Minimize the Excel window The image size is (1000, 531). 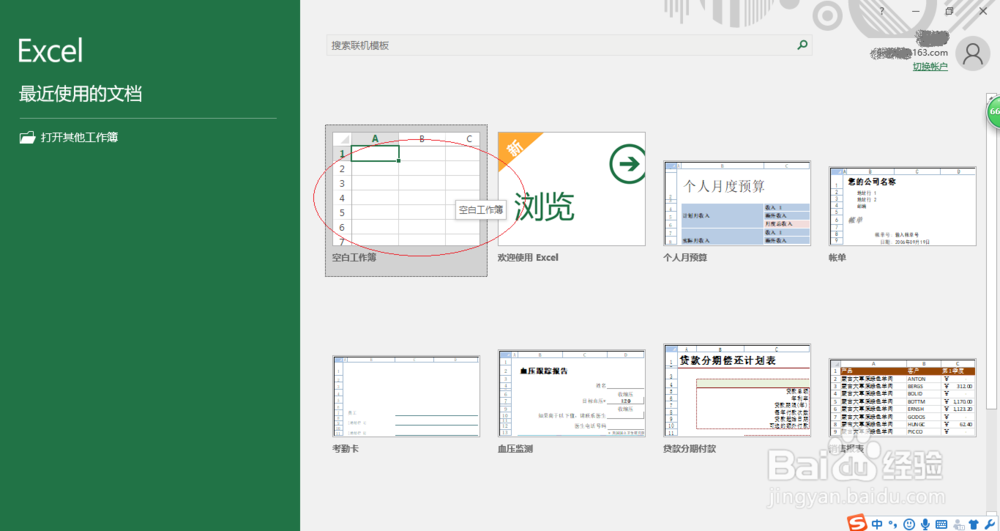(x=915, y=11)
